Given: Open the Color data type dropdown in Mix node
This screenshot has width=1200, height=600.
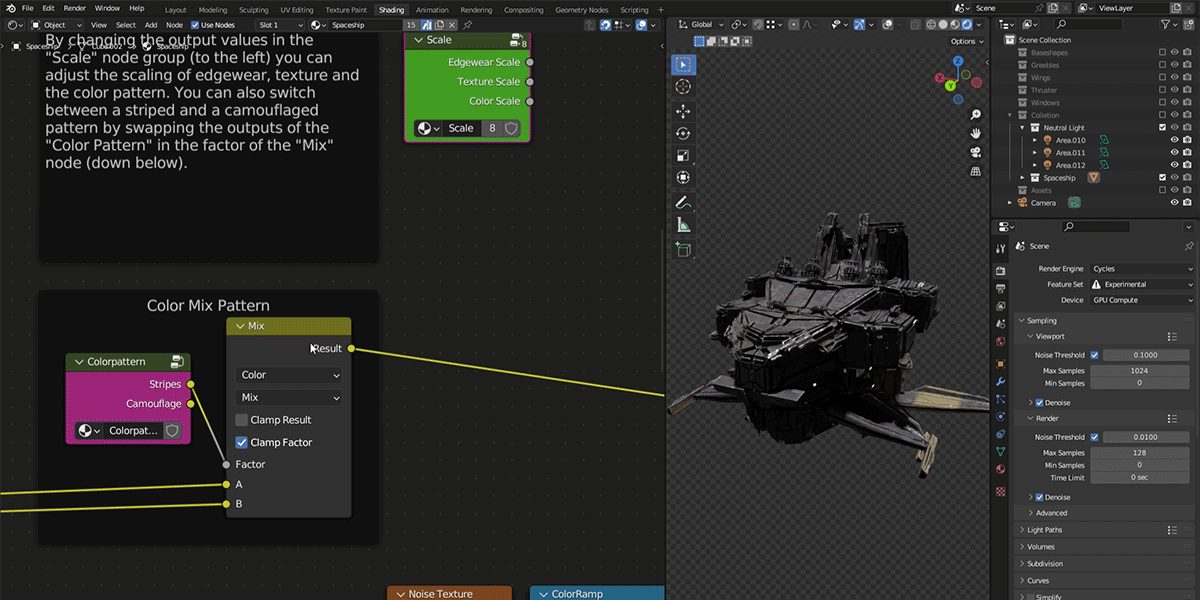Looking at the screenshot, I should point(288,375).
